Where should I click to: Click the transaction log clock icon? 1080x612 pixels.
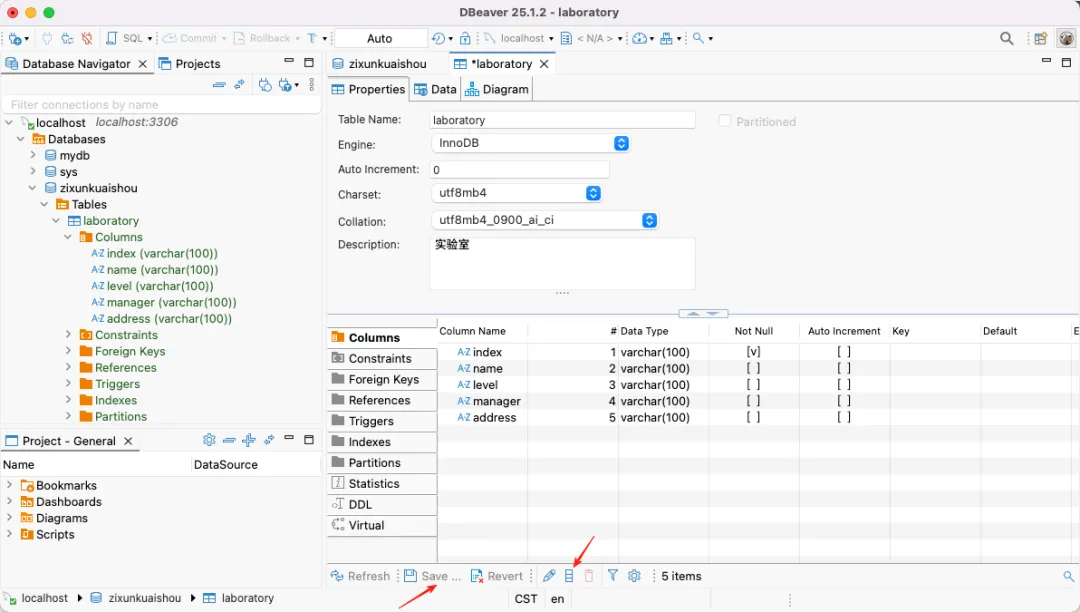point(438,39)
